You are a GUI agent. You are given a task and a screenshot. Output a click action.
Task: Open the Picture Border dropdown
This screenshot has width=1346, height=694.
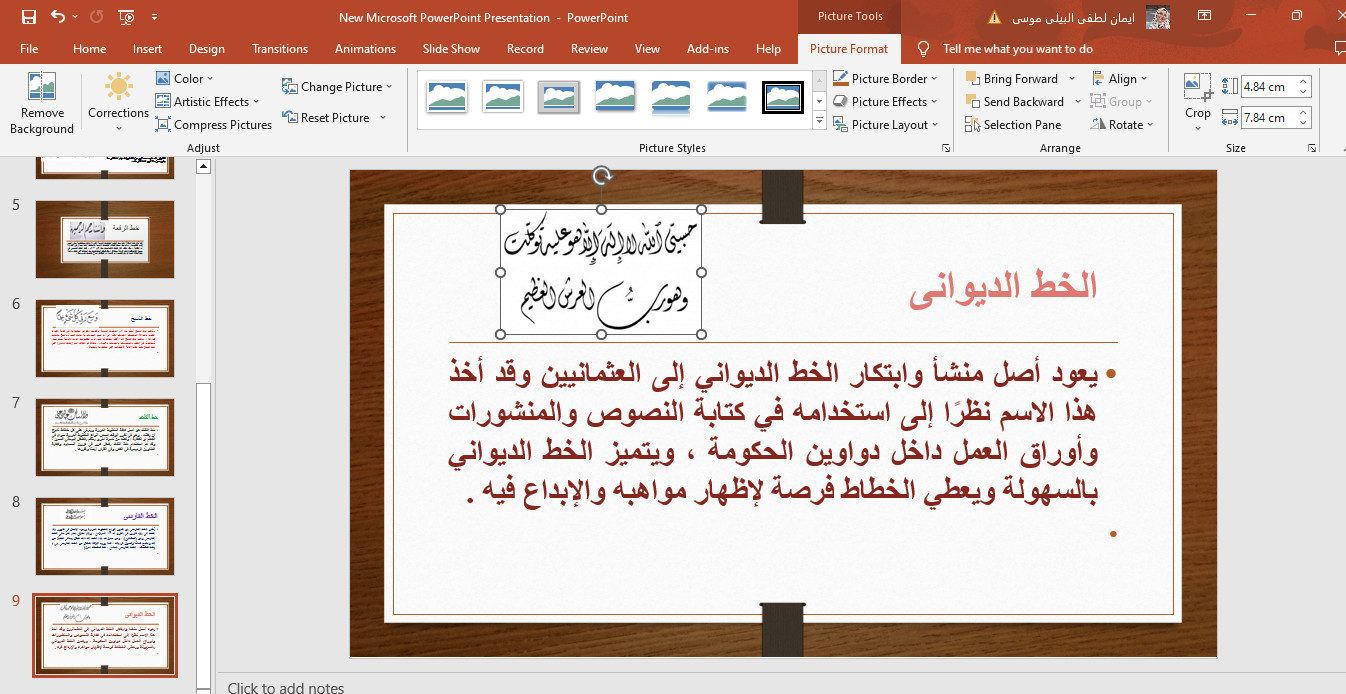pos(885,78)
